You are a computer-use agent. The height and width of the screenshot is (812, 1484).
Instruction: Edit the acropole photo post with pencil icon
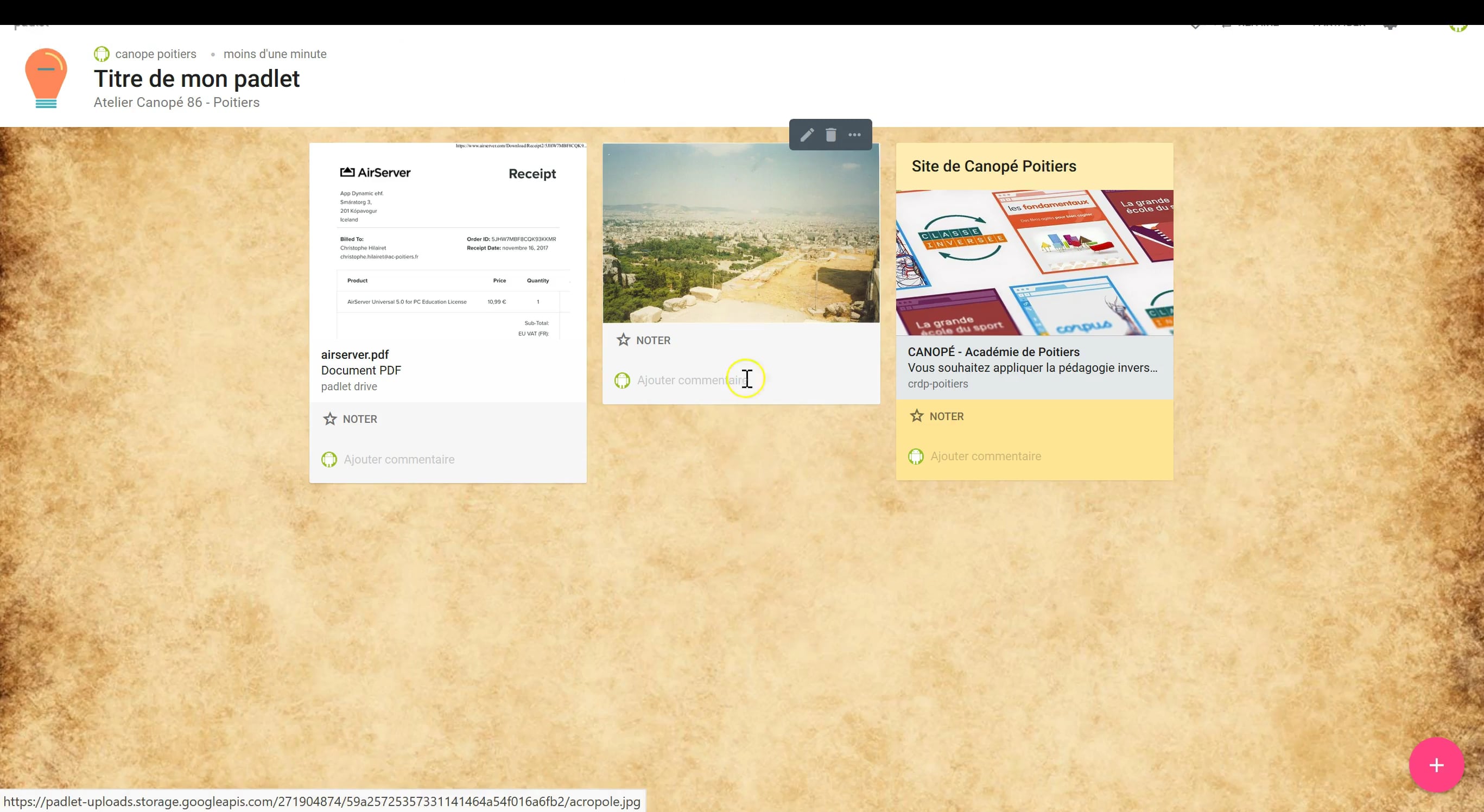point(807,135)
